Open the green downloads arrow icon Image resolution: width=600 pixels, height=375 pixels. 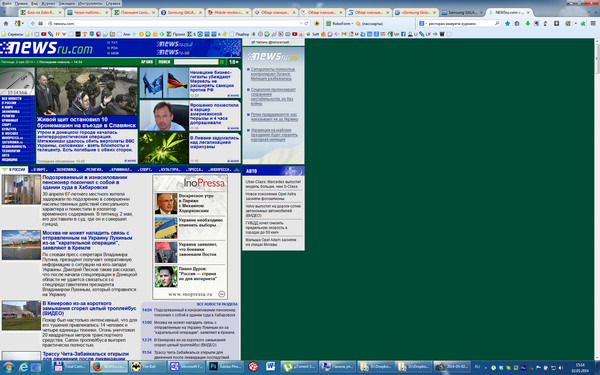click(527, 23)
